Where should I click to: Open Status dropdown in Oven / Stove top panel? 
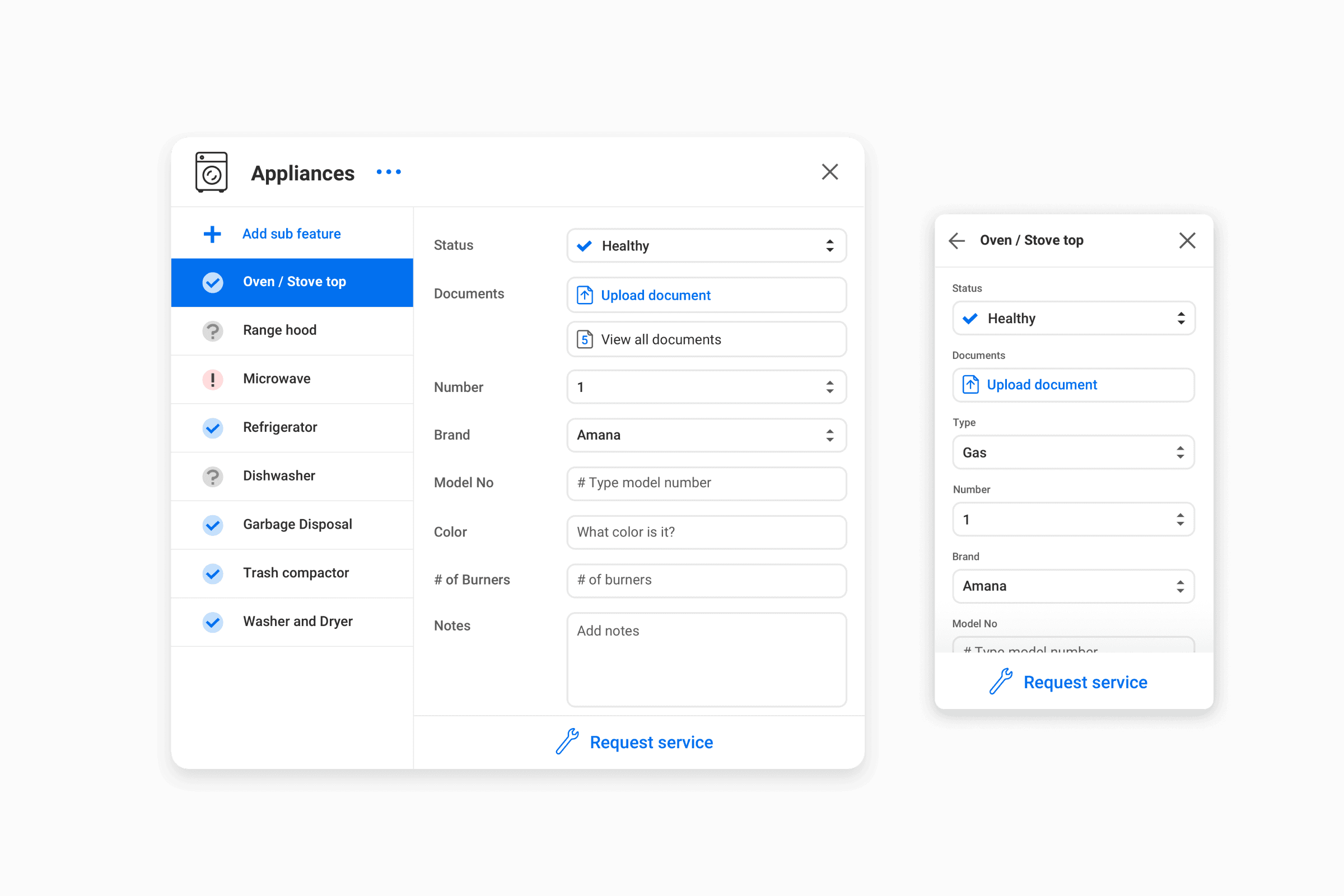tap(1073, 318)
